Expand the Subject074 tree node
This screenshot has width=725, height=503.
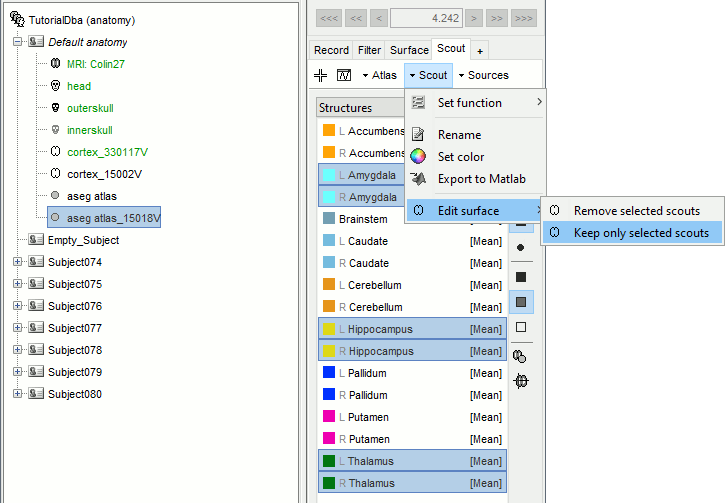coord(17,262)
